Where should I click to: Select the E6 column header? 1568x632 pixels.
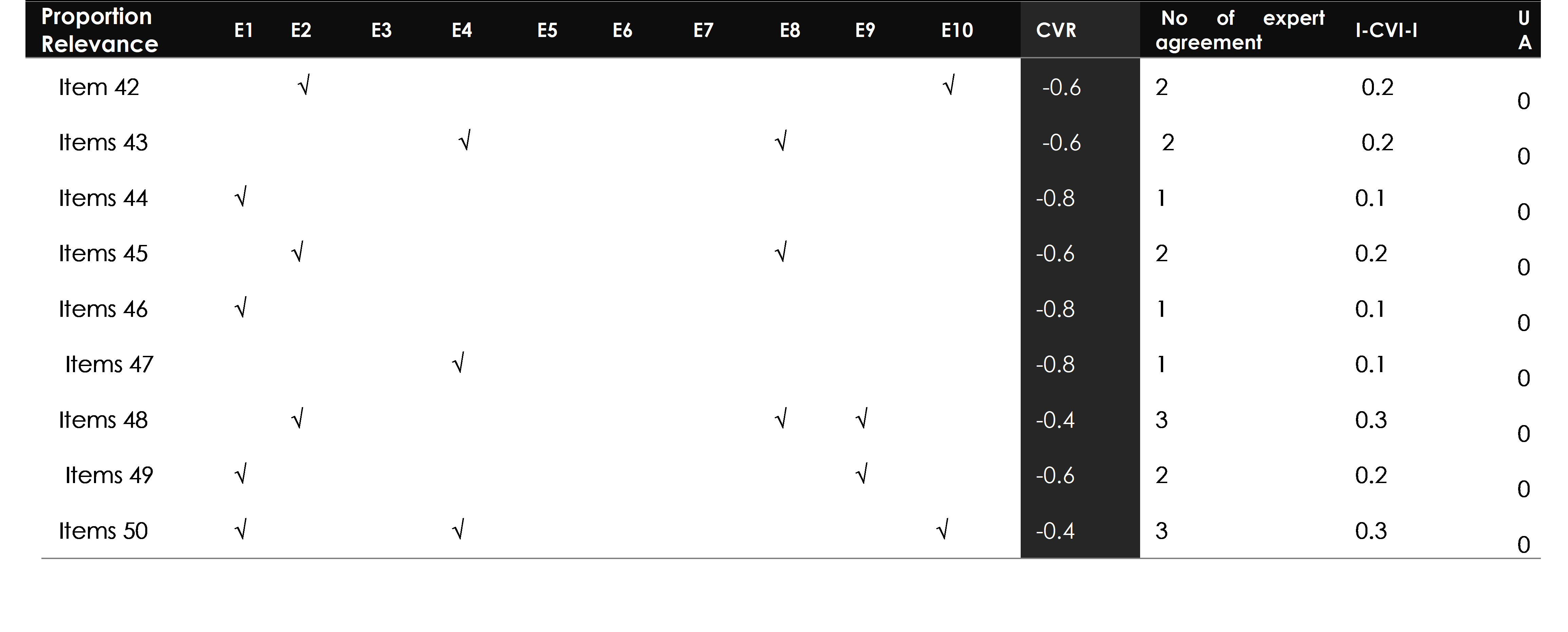point(622,31)
